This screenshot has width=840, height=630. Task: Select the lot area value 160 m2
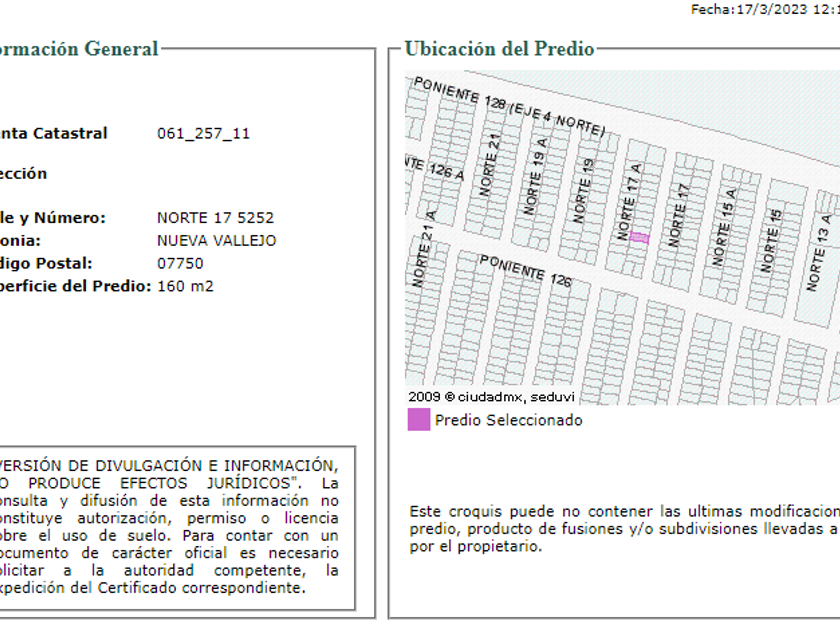185,286
